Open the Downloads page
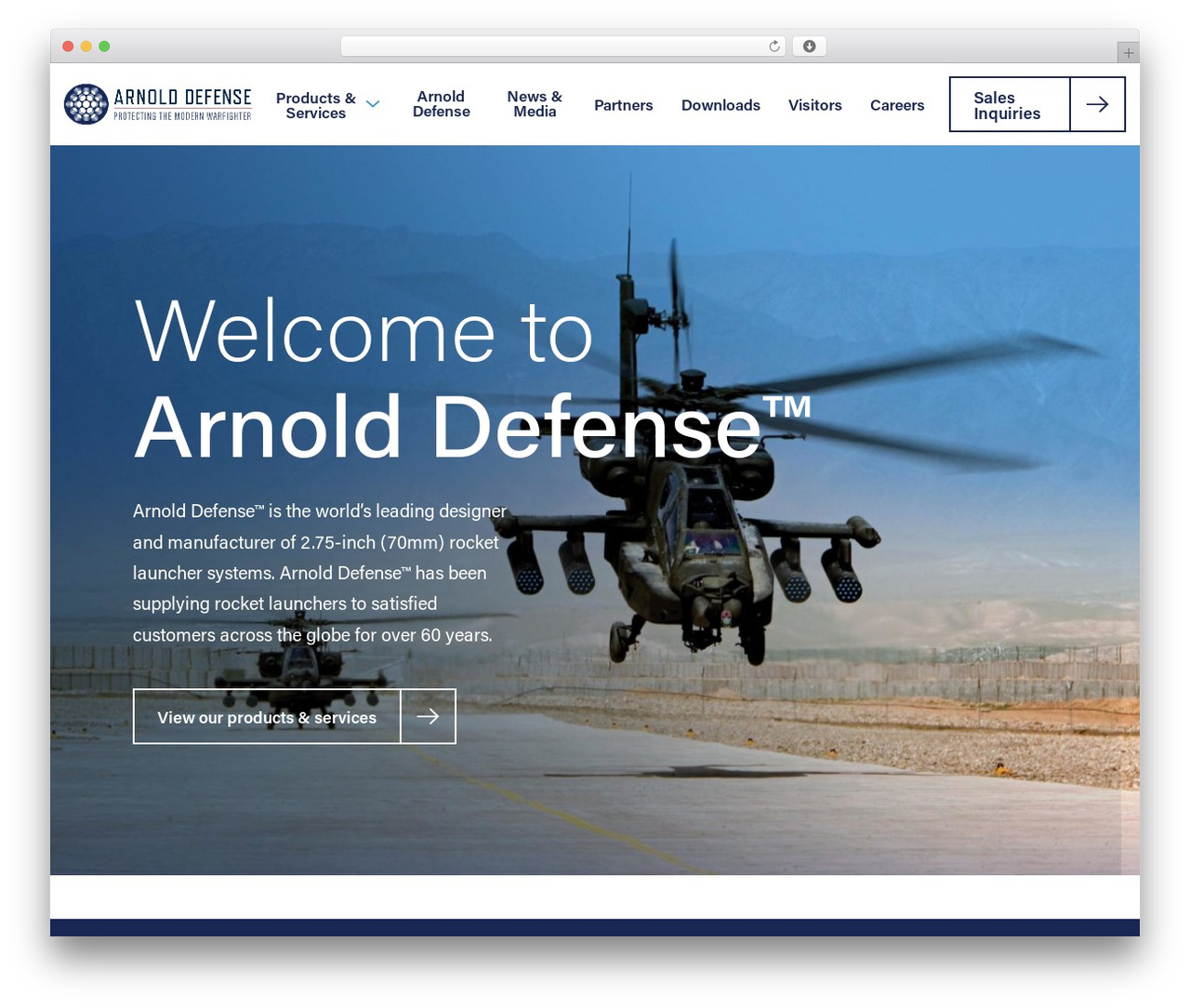The height and width of the screenshot is (1008, 1190). pos(721,105)
